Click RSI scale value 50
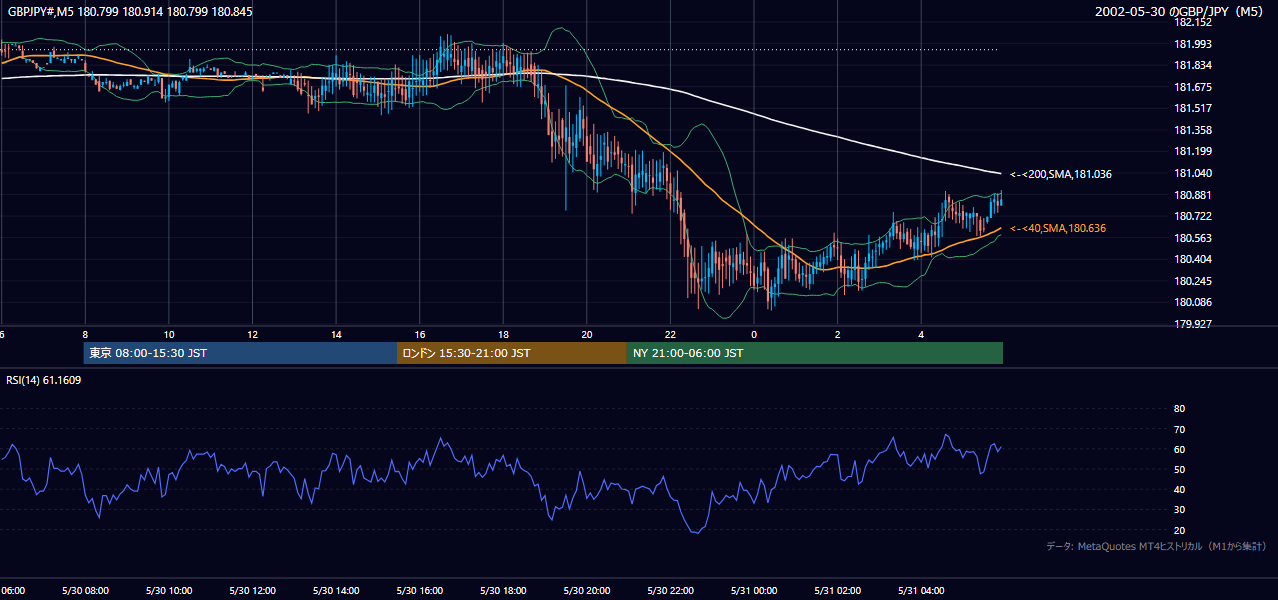The width and height of the screenshot is (1278, 600). coord(1179,469)
